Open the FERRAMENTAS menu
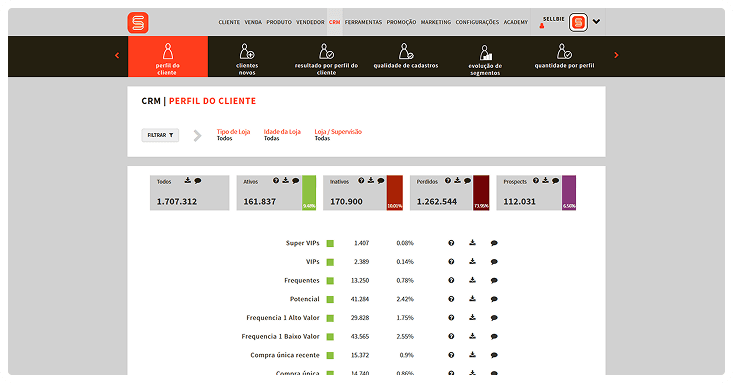 (x=363, y=22)
